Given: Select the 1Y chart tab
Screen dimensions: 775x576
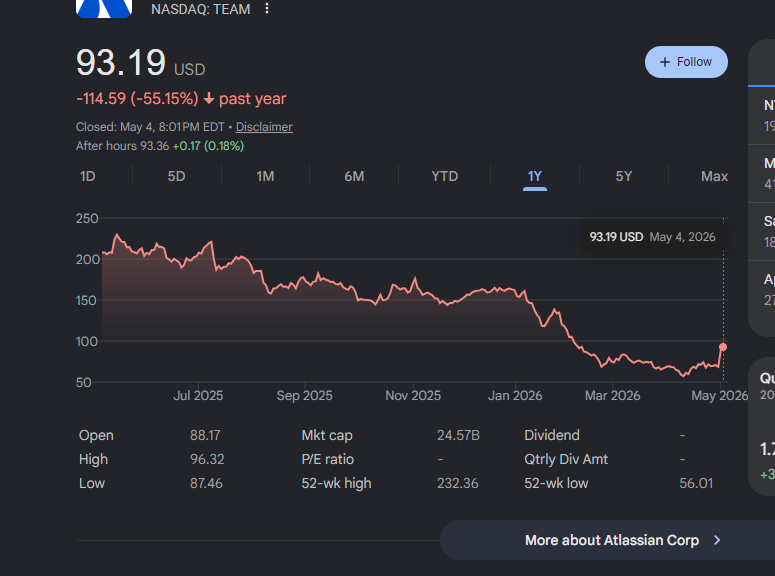Looking at the screenshot, I should pyautogui.click(x=535, y=177).
